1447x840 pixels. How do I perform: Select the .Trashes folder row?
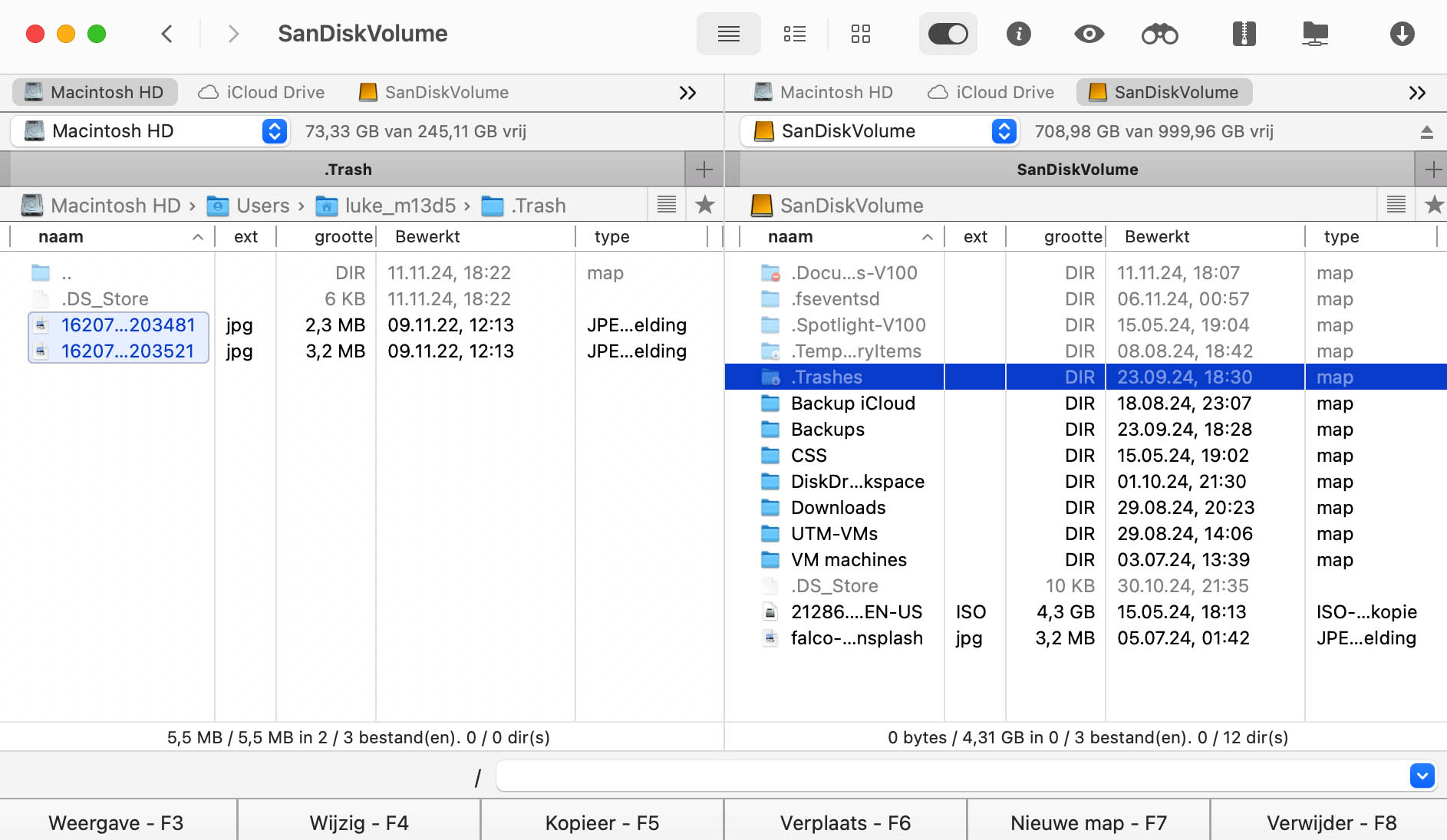[1086, 377]
